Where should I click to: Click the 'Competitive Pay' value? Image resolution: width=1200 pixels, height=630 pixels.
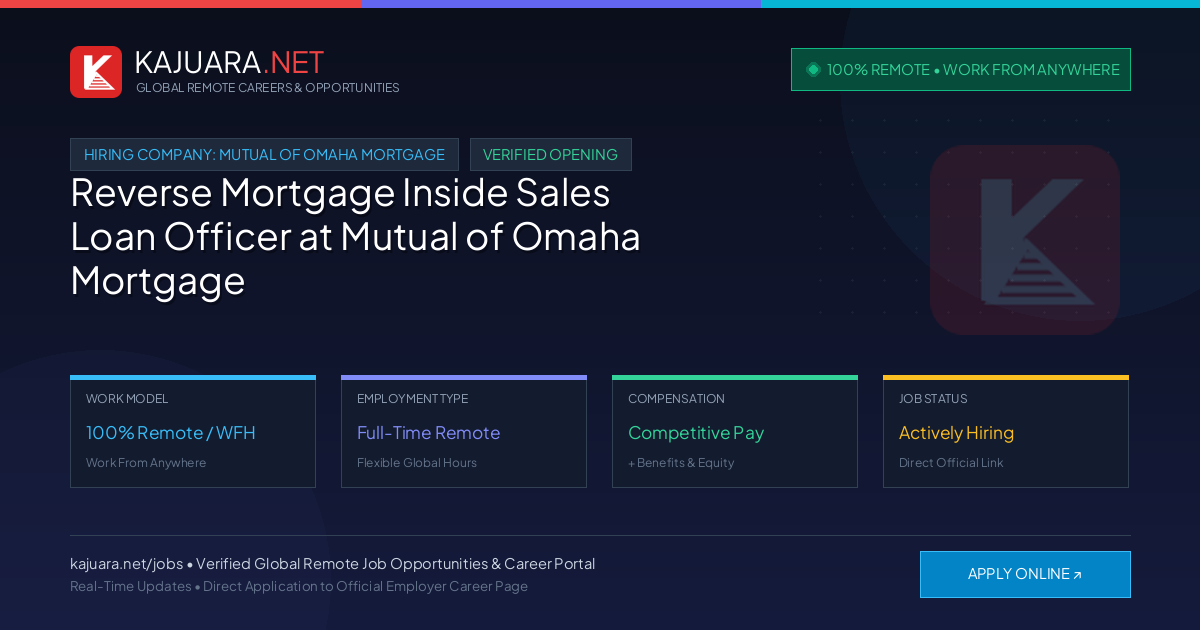point(696,433)
